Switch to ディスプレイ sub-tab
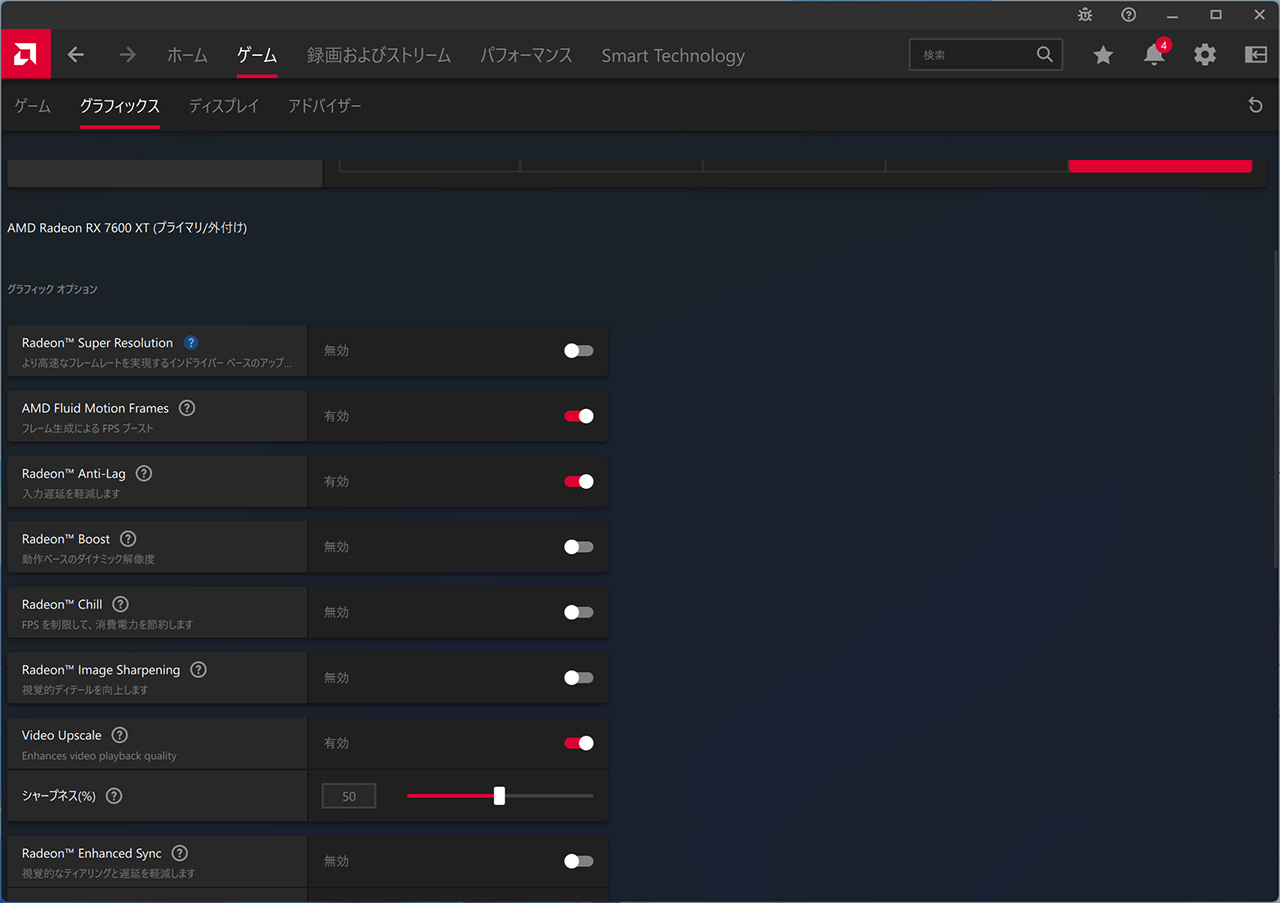 click(x=224, y=106)
